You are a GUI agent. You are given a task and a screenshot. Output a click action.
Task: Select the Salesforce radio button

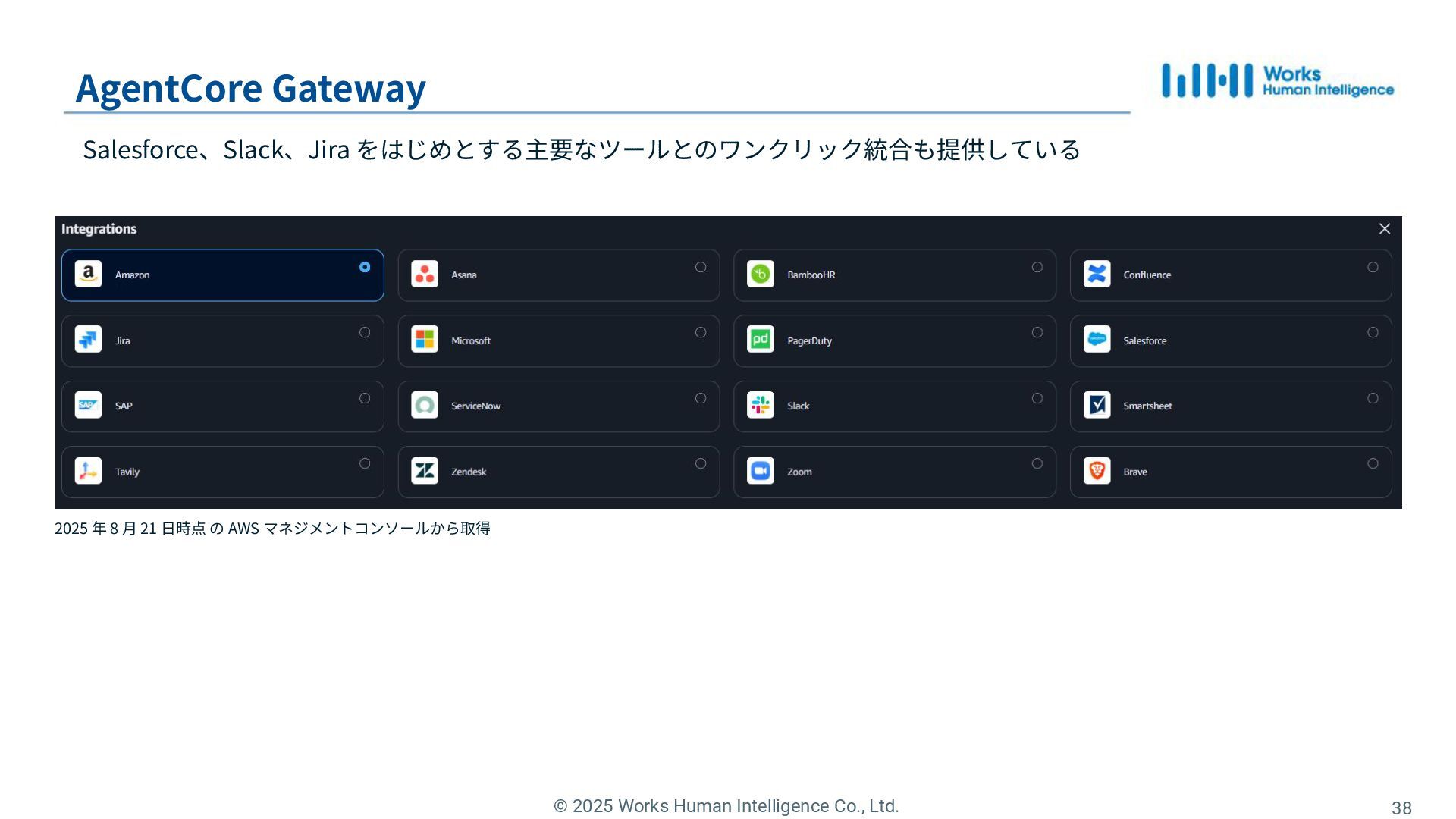click(1373, 332)
